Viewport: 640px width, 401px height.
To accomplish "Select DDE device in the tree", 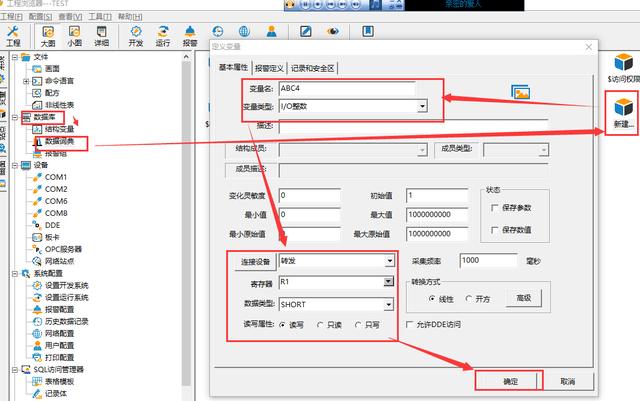I will click(52, 225).
